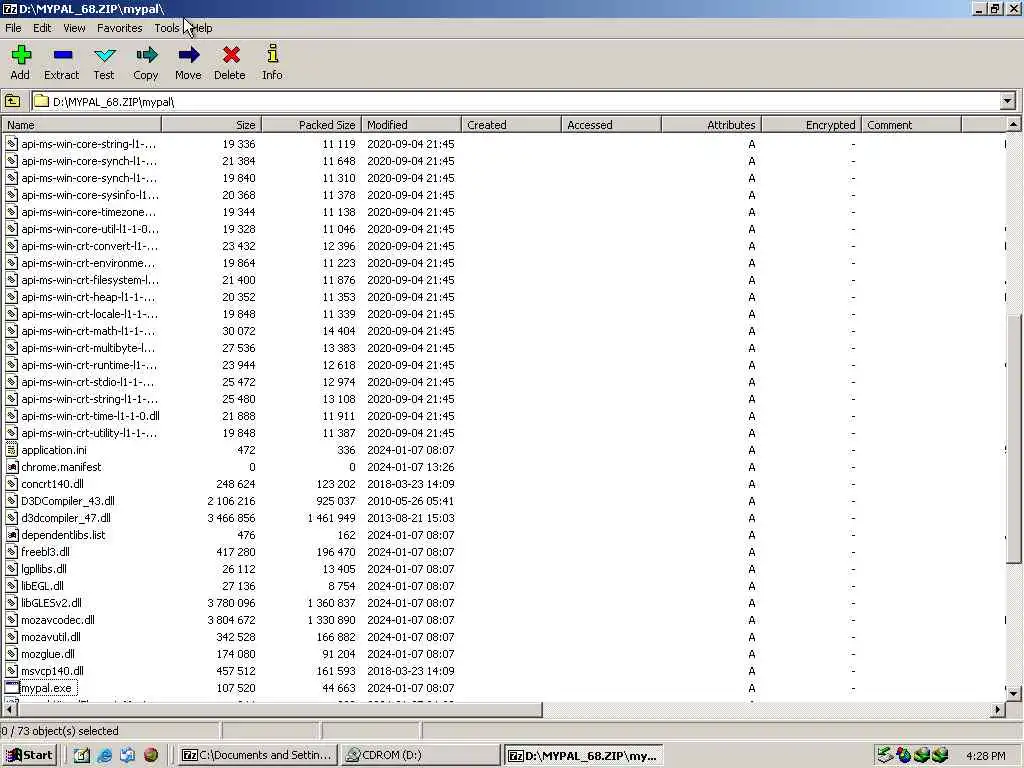Open the Info toolbar icon
Viewport: 1024px width, 768px height.
[272, 54]
